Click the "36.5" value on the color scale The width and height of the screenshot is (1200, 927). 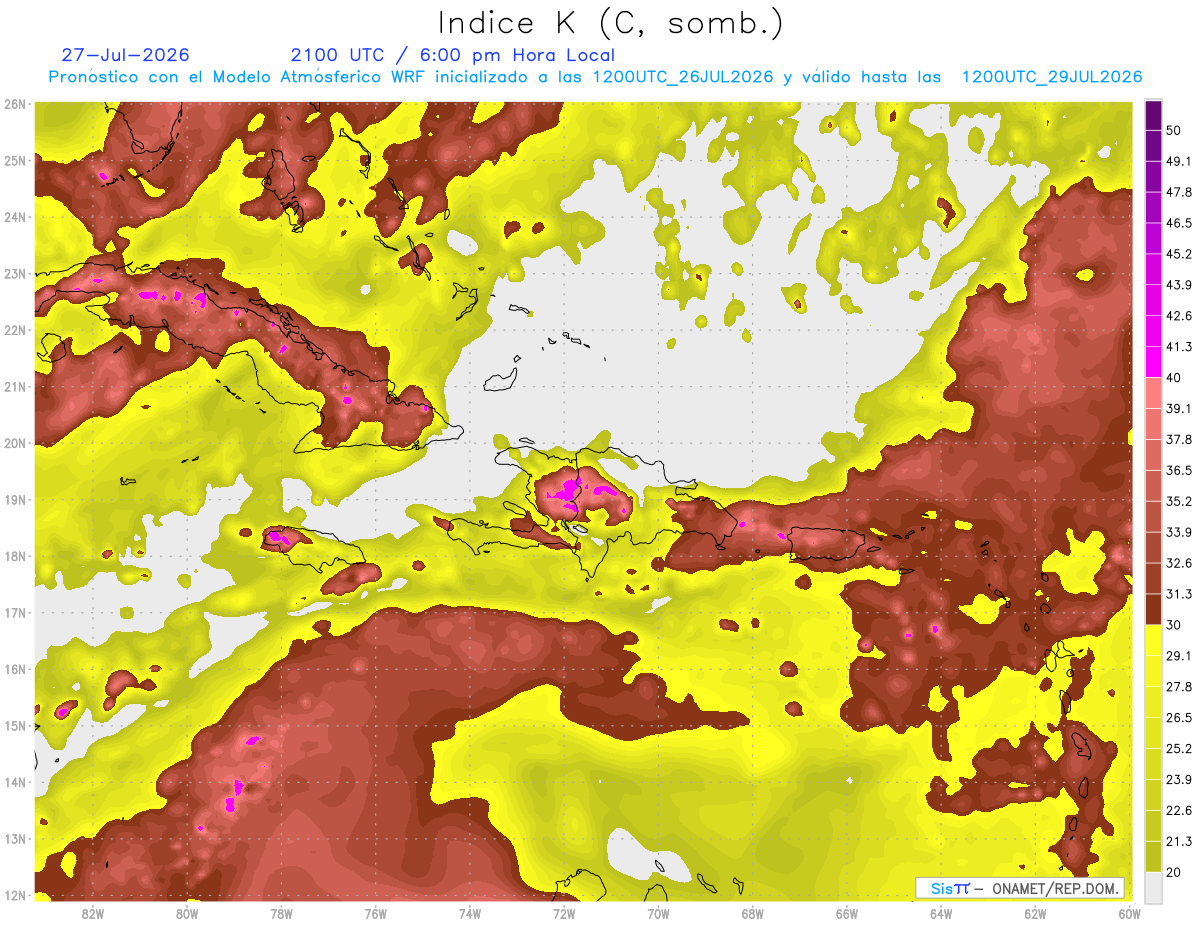coord(1179,470)
